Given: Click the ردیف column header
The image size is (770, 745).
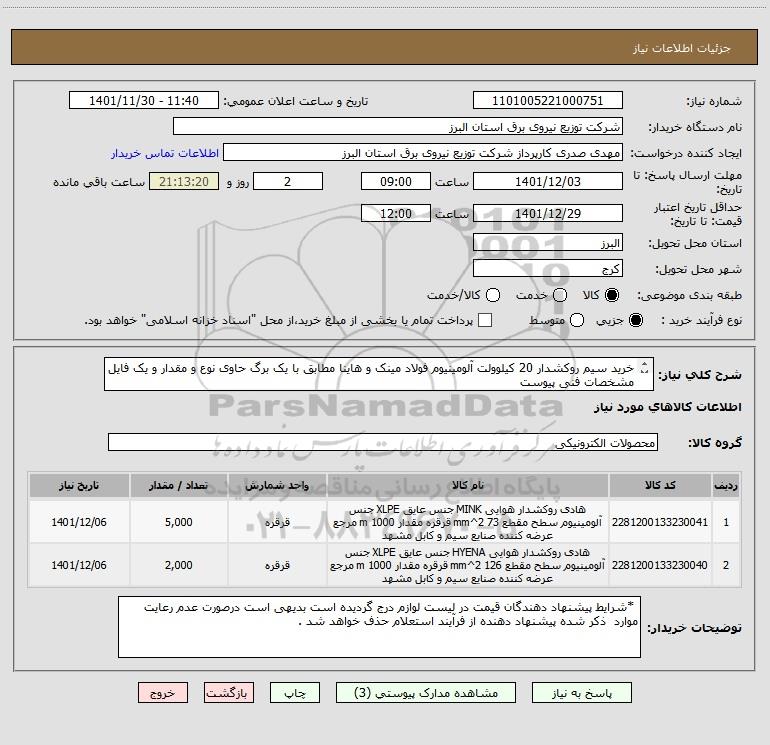Looking at the screenshot, I should 726,485.
